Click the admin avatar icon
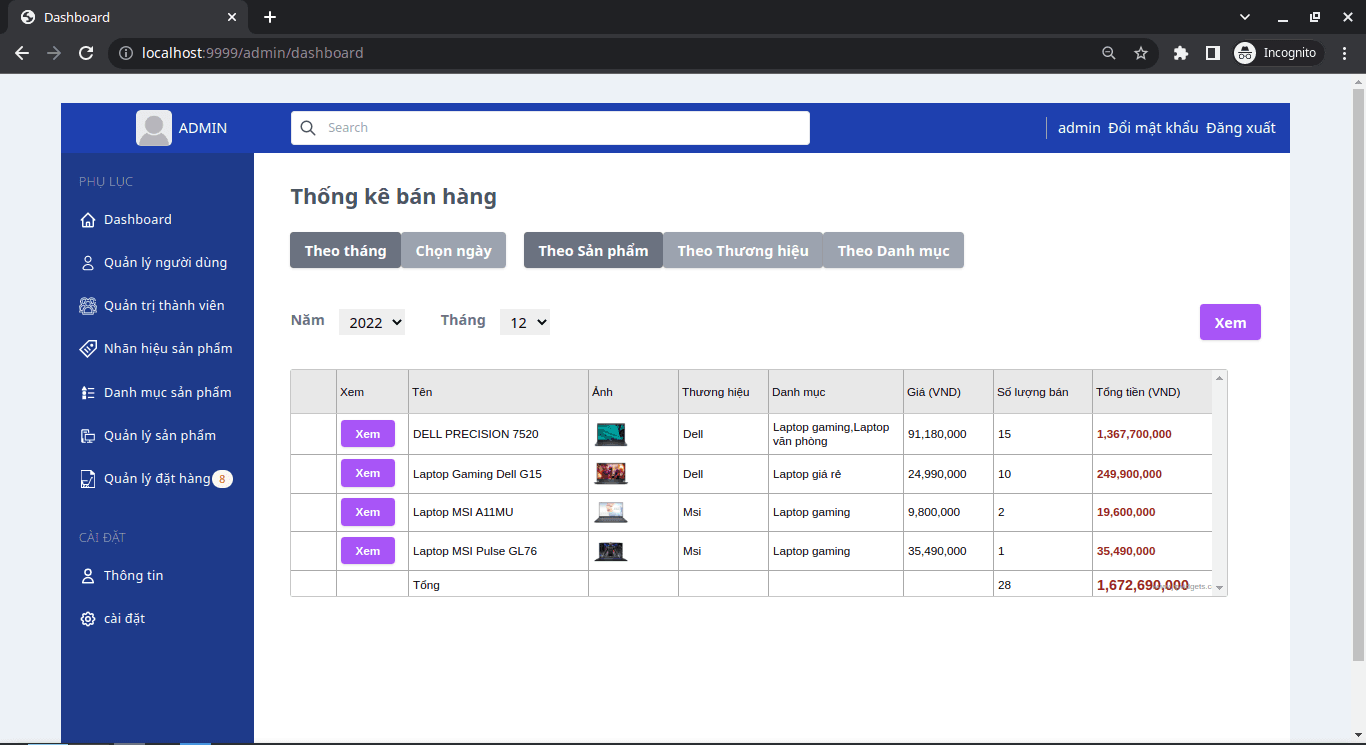 coord(154,128)
